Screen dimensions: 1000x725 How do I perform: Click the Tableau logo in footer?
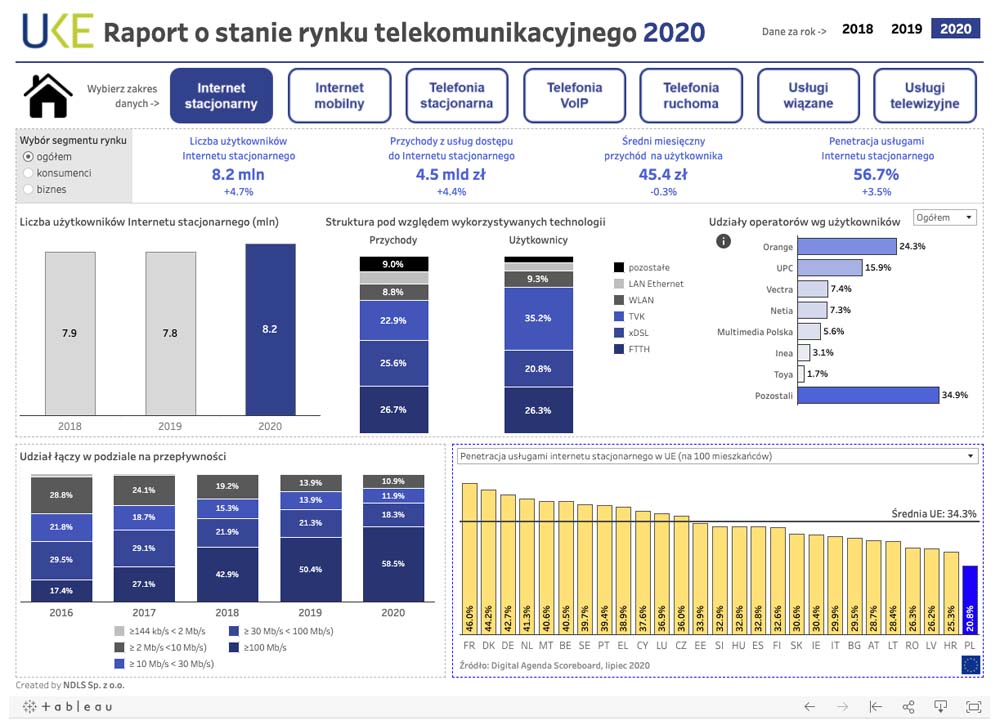pos(68,707)
